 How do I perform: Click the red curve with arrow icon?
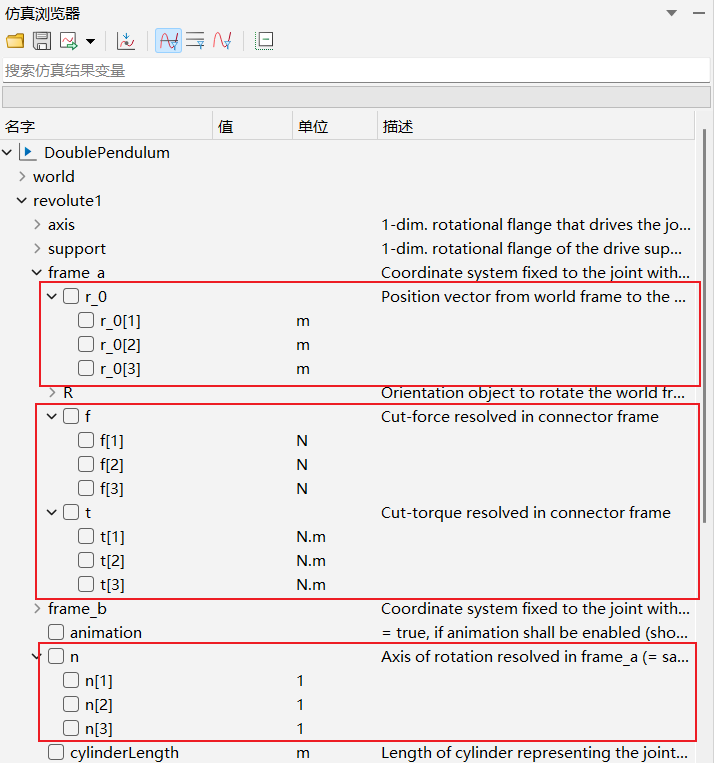point(222,41)
